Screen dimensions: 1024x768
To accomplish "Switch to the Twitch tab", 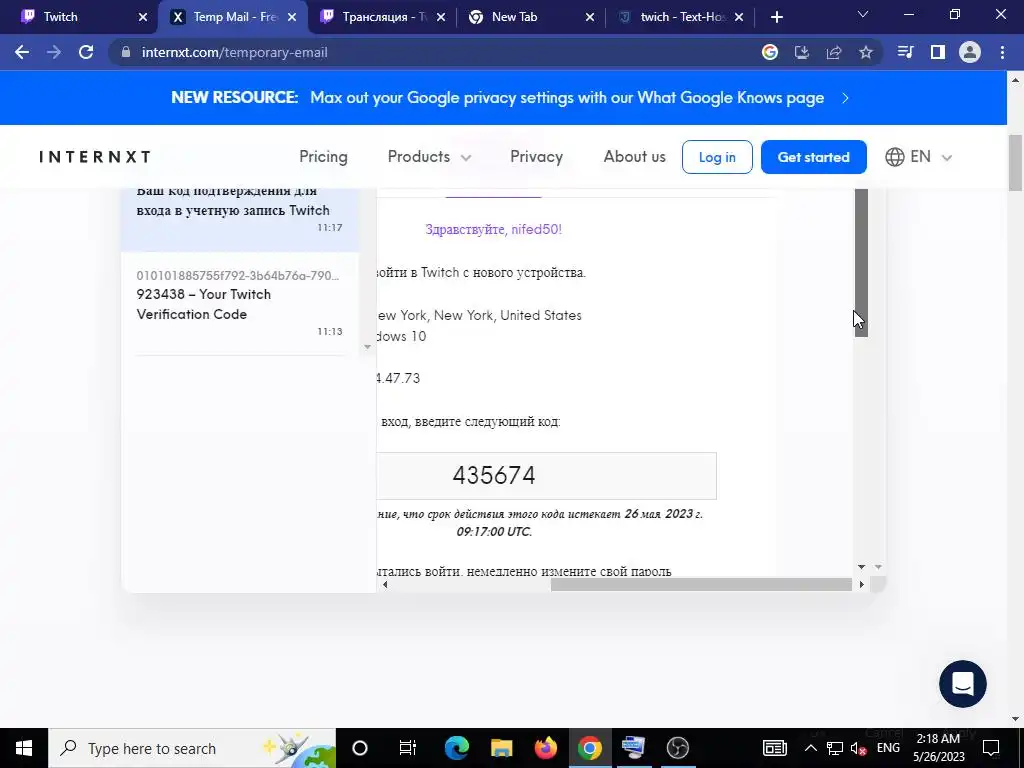I will 79,17.
